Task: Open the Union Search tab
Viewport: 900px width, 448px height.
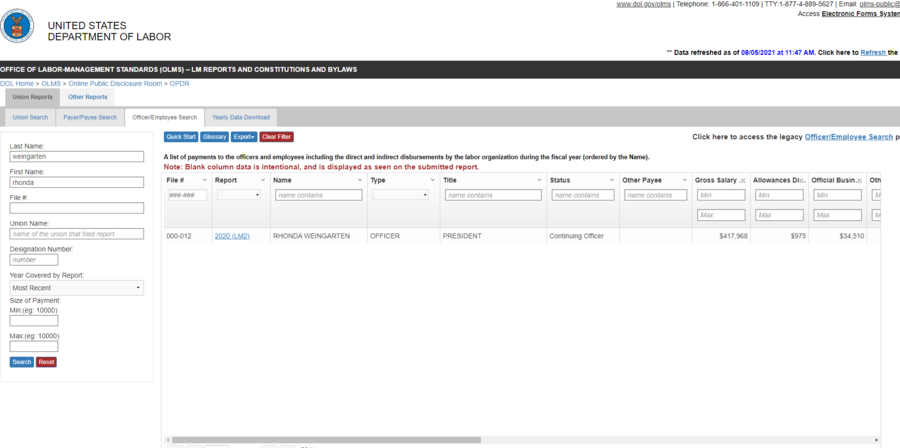Action: click(30, 118)
